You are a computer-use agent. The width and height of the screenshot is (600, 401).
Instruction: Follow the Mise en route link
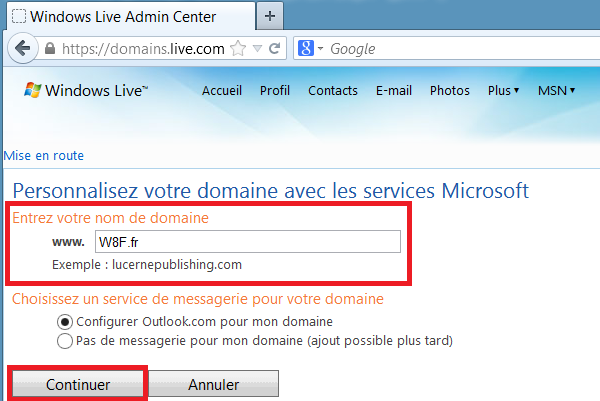tap(44, 156)
